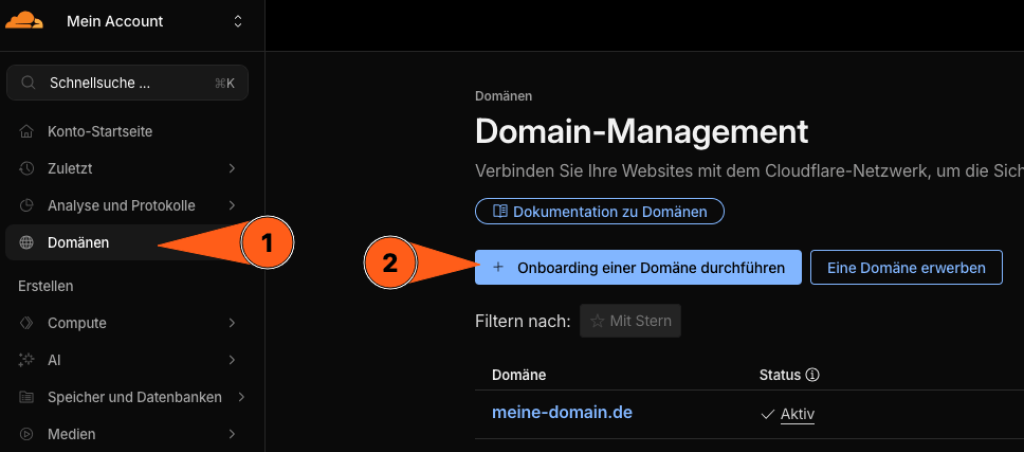1024x452 pixels.
Task: Click the Cloudflare logo icon
Action: point(24,21)
